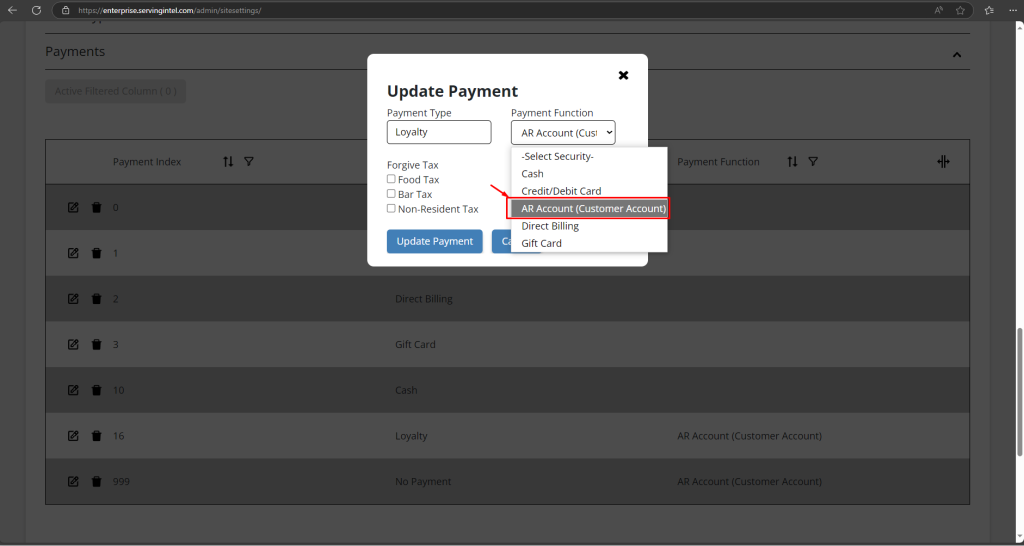
Task: Tick the Non-Resident Tax checkbox
Action: [391, 209]
